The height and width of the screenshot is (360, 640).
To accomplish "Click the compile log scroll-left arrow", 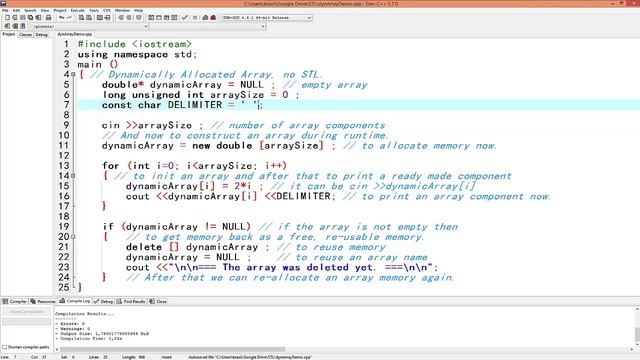I will click(x=57, y=349).
